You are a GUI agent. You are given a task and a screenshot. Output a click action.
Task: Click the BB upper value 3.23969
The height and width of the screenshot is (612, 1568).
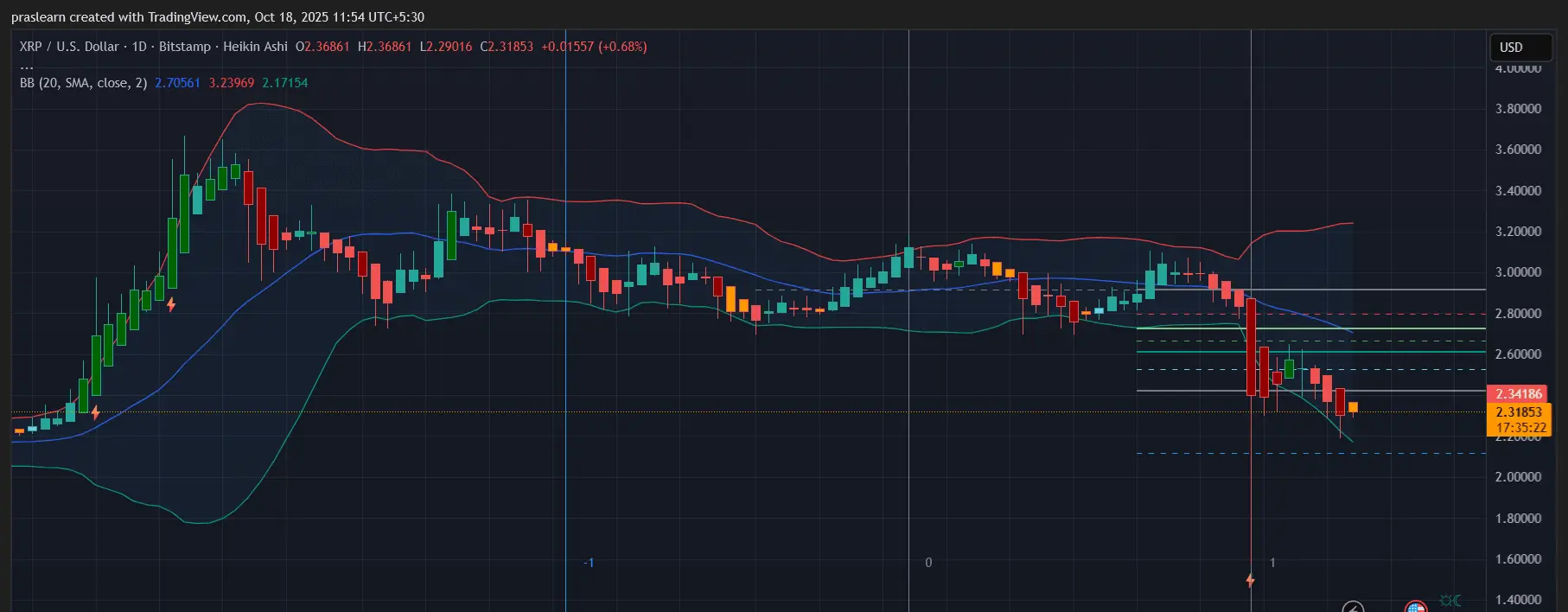pyautogui.click(x=232, y=83)
